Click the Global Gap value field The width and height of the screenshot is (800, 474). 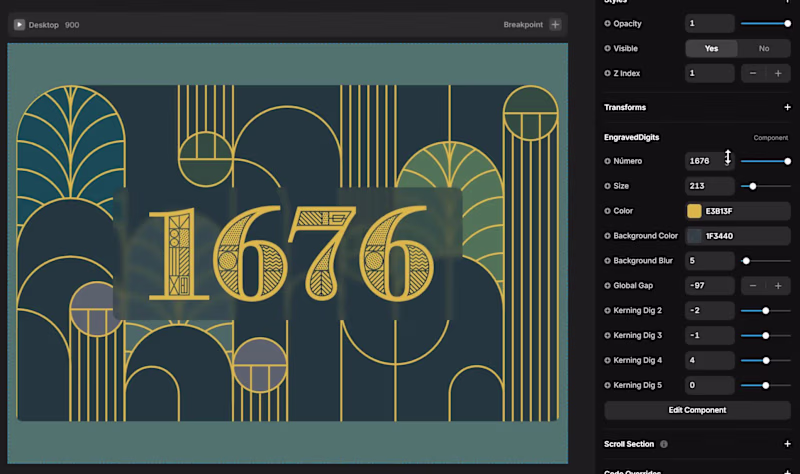point(710,286)
